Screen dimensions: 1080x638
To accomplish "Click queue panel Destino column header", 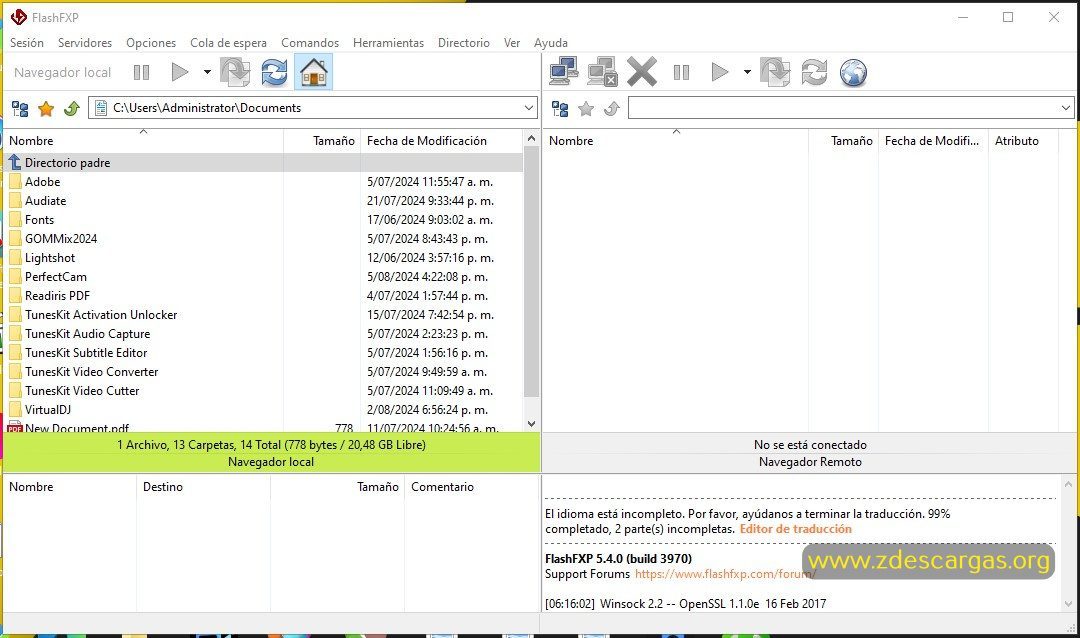I will tap(203, 486).
